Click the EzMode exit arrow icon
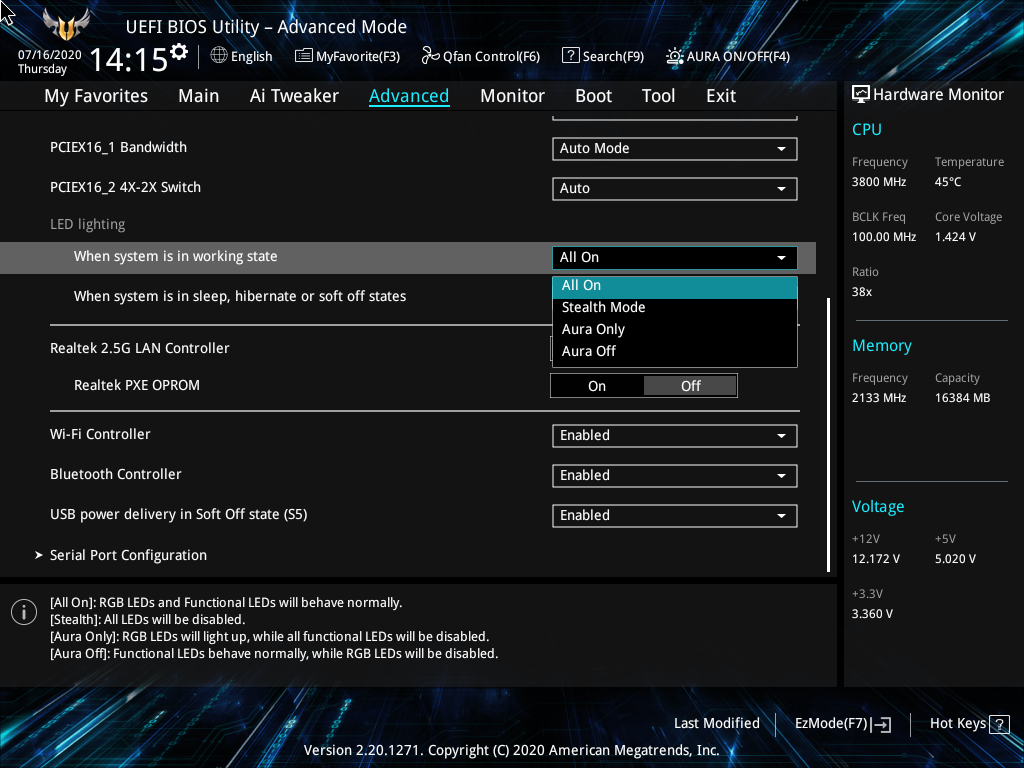 pyautogui.click(x=881, y=724)
